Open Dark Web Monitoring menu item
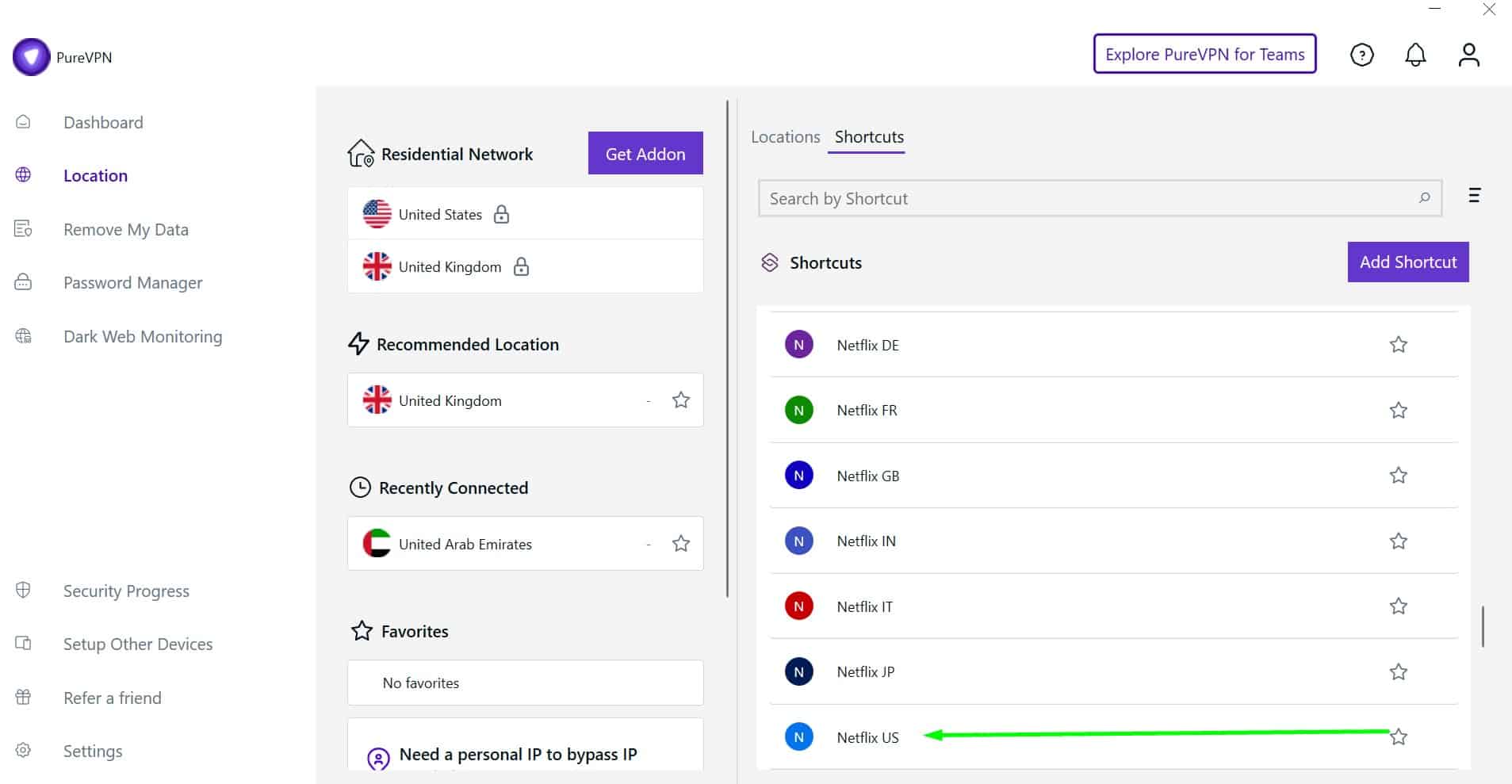Screen dimensions: 1512x784 click(143, 336)
